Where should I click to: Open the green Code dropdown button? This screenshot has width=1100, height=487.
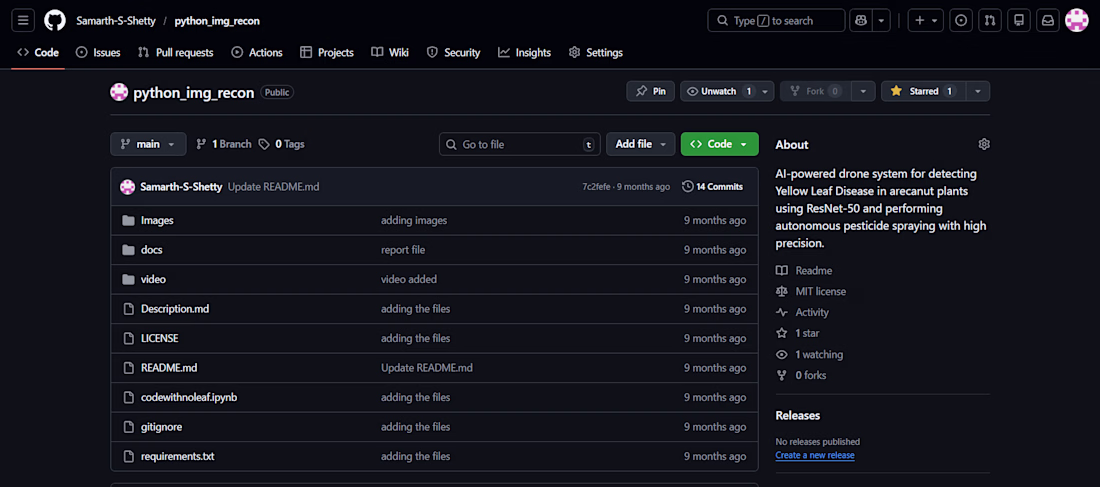click(720, 144)
